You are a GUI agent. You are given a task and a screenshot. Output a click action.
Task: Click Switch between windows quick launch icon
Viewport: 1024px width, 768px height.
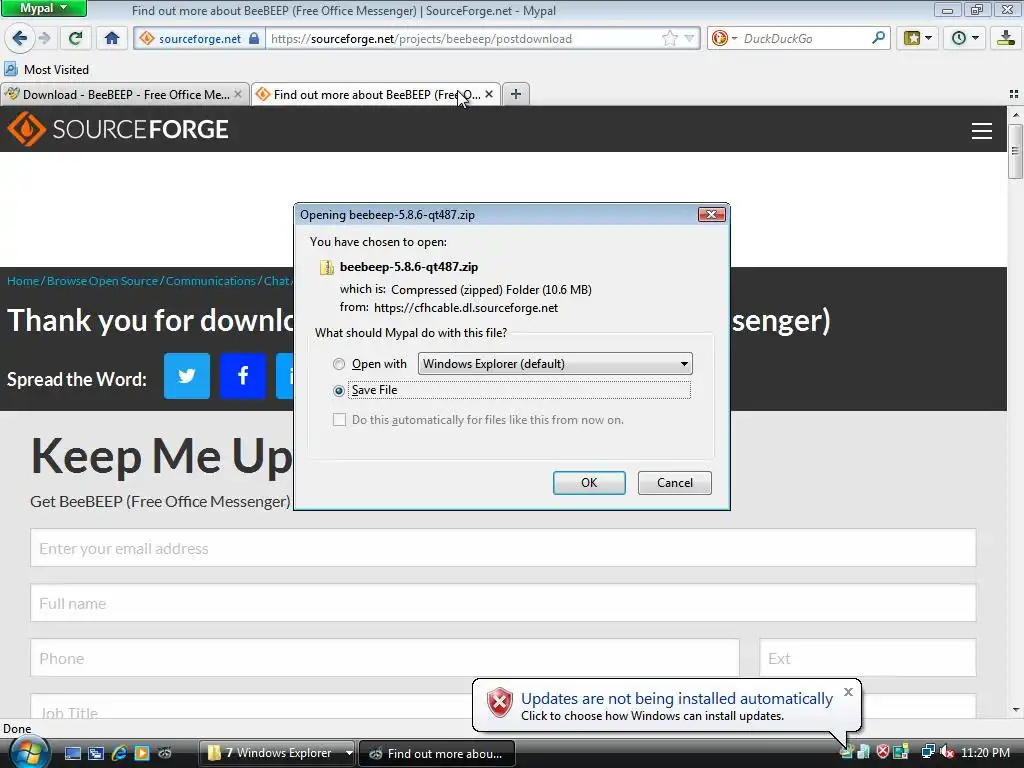[x=96, y=753]
